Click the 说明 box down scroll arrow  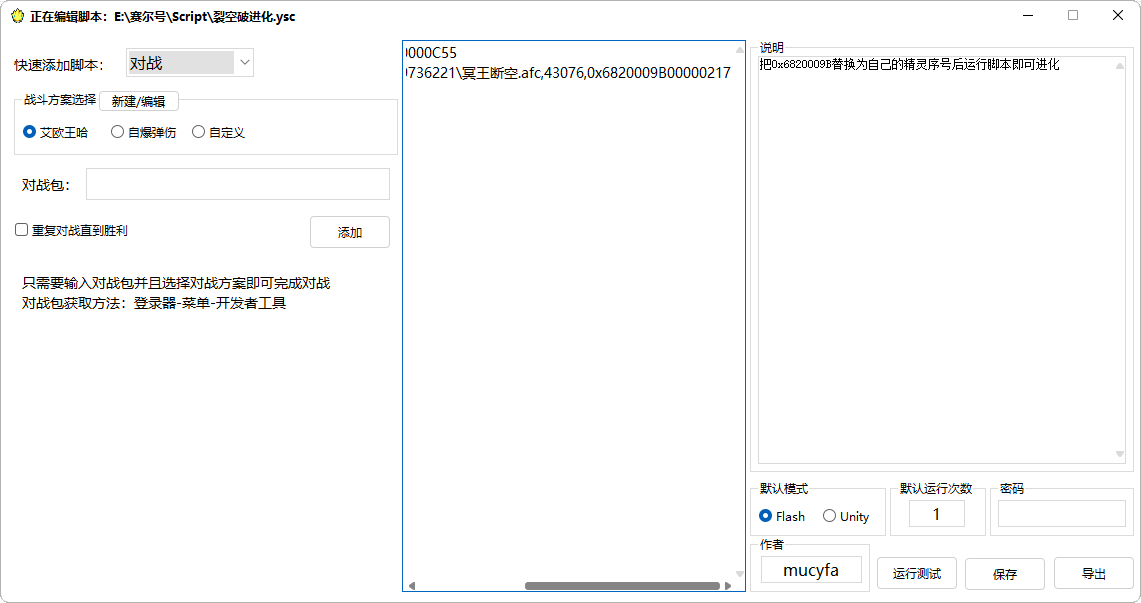1120,454
